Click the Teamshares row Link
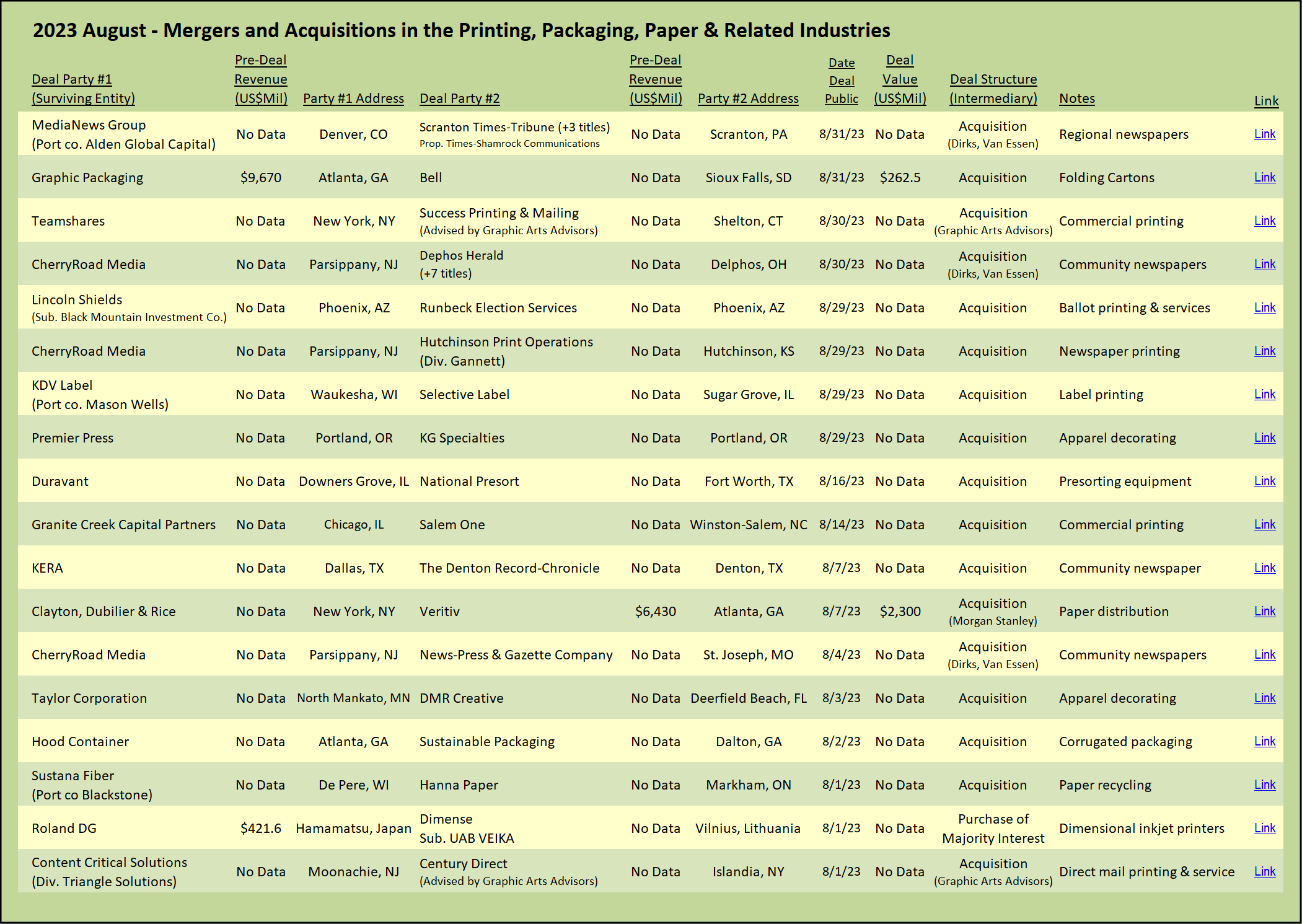Viewport: 1302px width, 924px height. (x=1264, y=221)
